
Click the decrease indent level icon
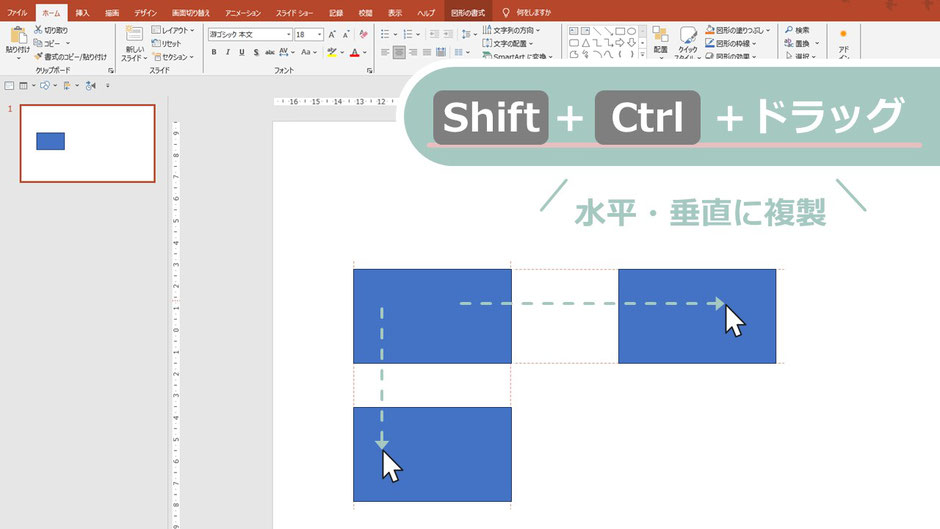434,34
